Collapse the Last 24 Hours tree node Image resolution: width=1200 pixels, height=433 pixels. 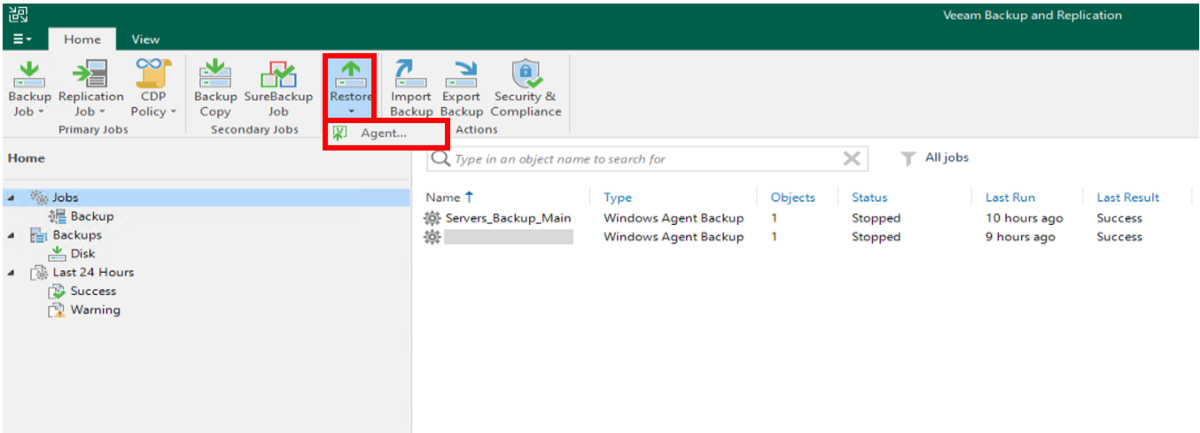click(x=11, y=272)
